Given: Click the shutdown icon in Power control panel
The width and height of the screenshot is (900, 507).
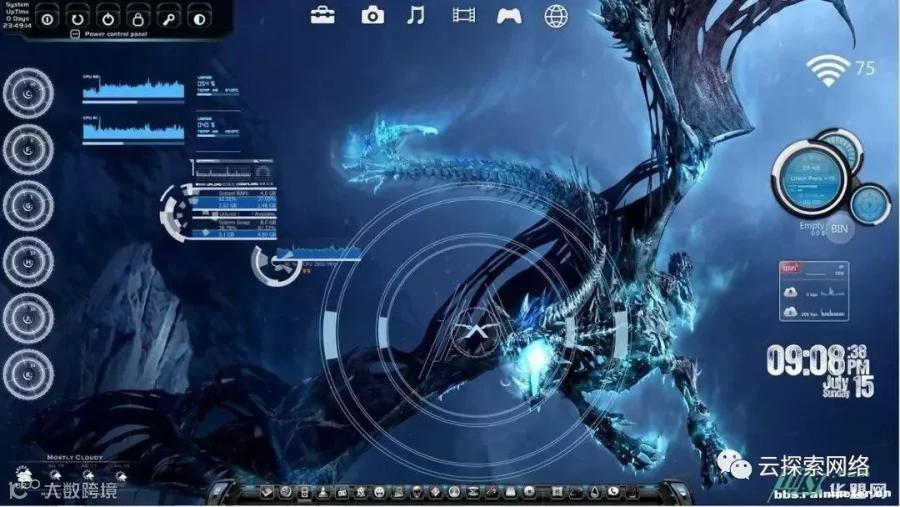Looking at the screenshot, I should [x=48, y=18].
